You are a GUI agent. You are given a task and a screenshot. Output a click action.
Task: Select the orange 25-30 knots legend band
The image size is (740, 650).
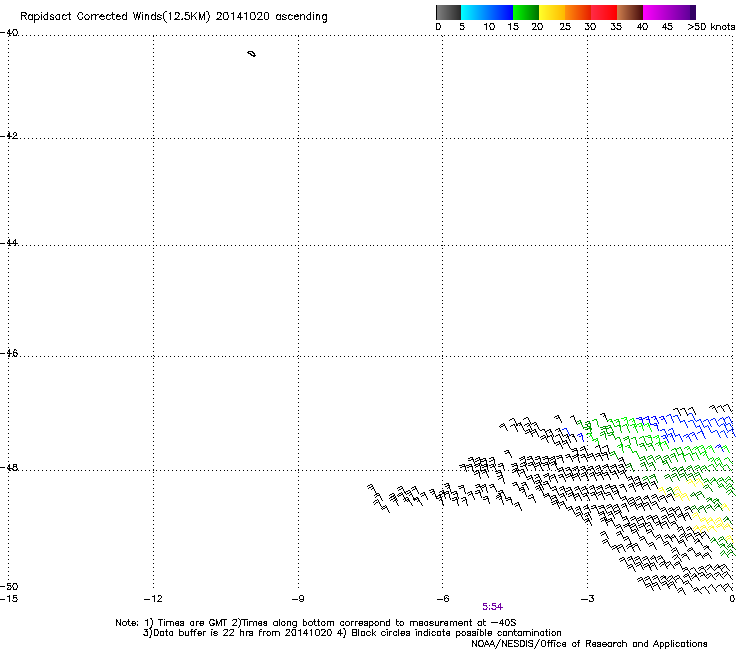coord(578,12)
